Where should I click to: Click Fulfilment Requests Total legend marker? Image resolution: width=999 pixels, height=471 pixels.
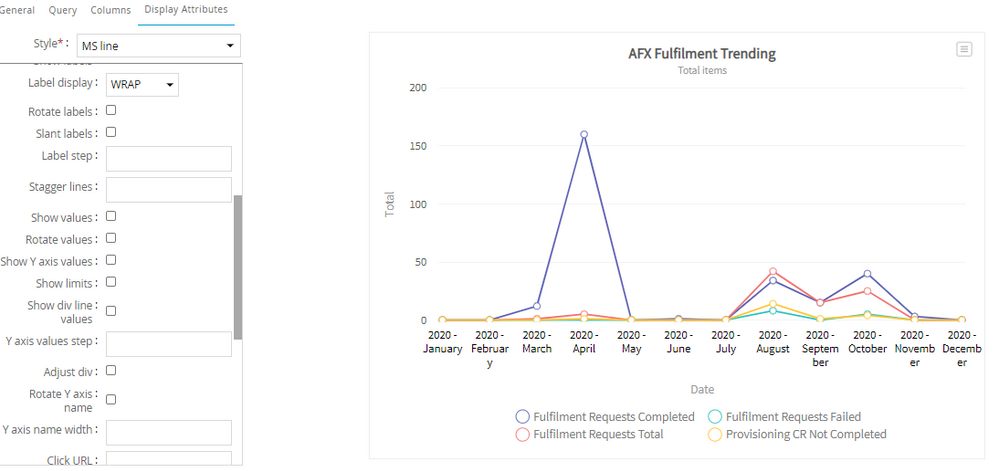[522, 435]
